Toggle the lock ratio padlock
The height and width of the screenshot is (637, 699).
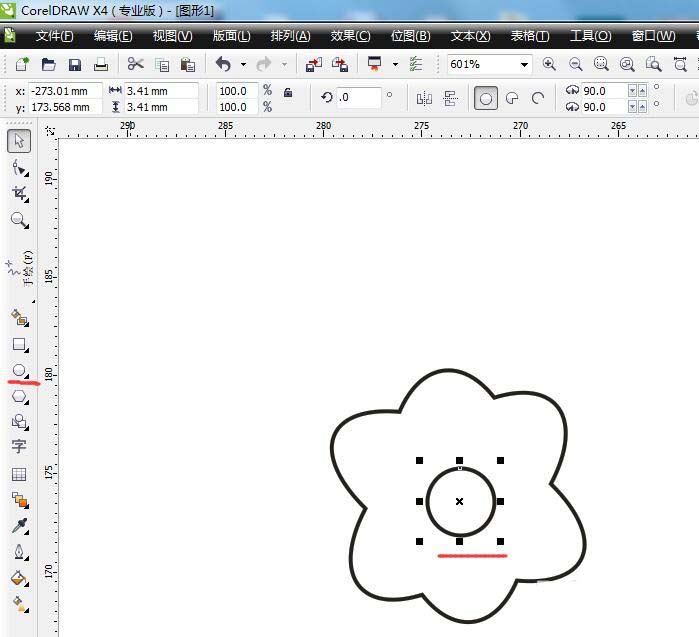(x=288, y=93)
